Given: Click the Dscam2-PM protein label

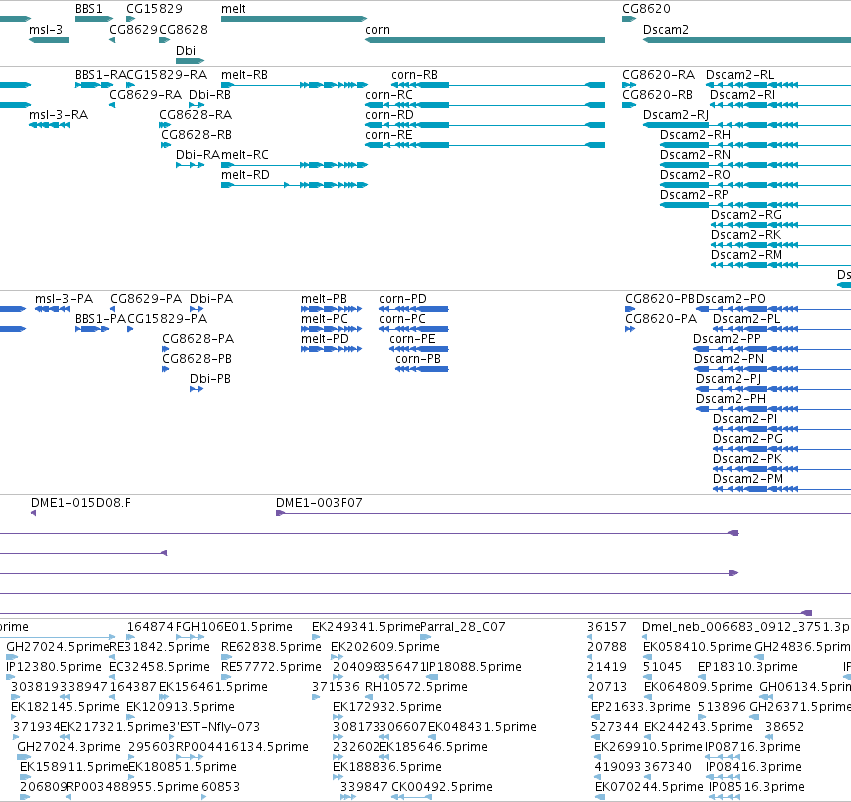Looking at the screenshot, I should 748,479.
